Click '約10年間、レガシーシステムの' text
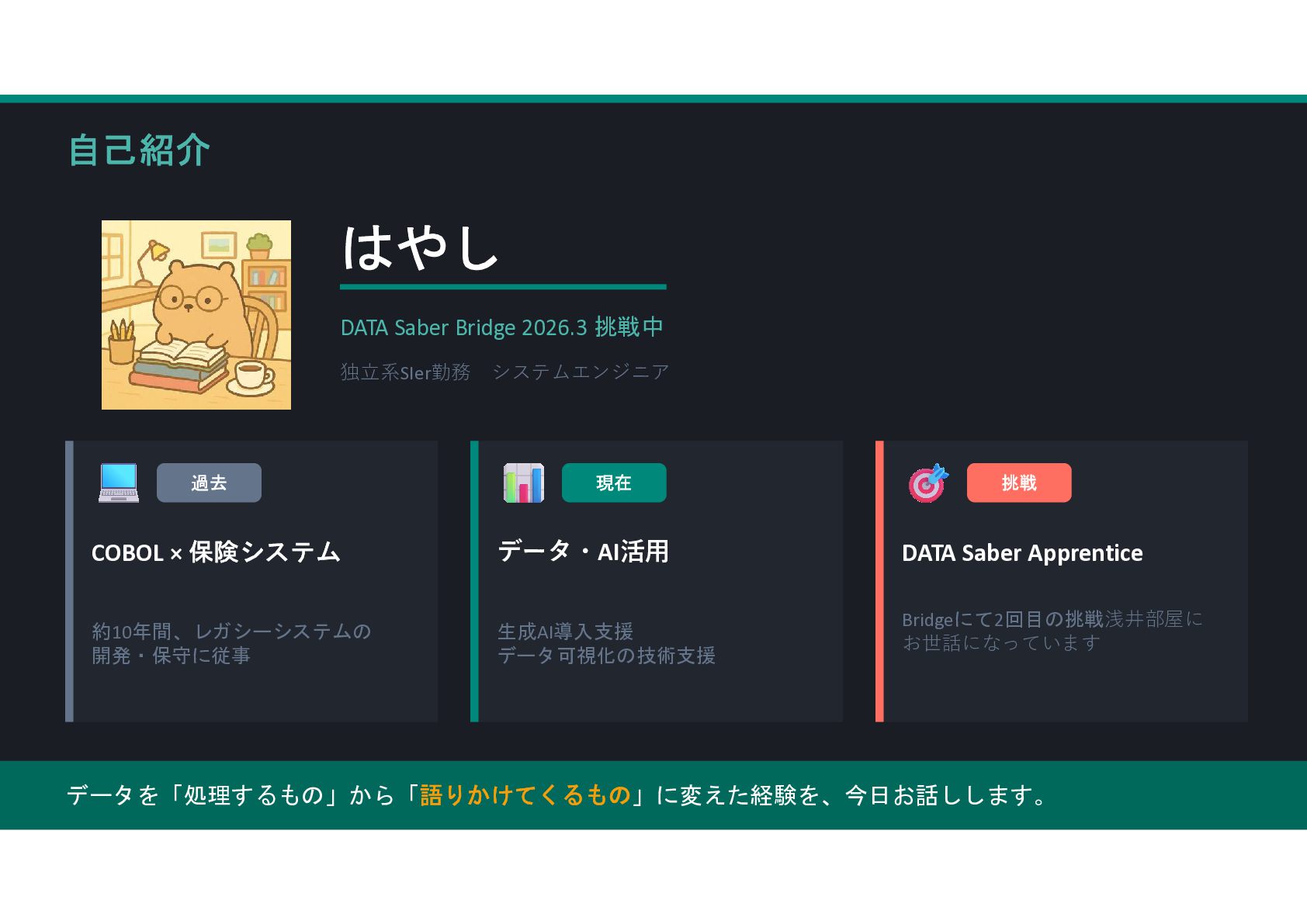This screenshot has width=1307, height=924. [231, 632]
